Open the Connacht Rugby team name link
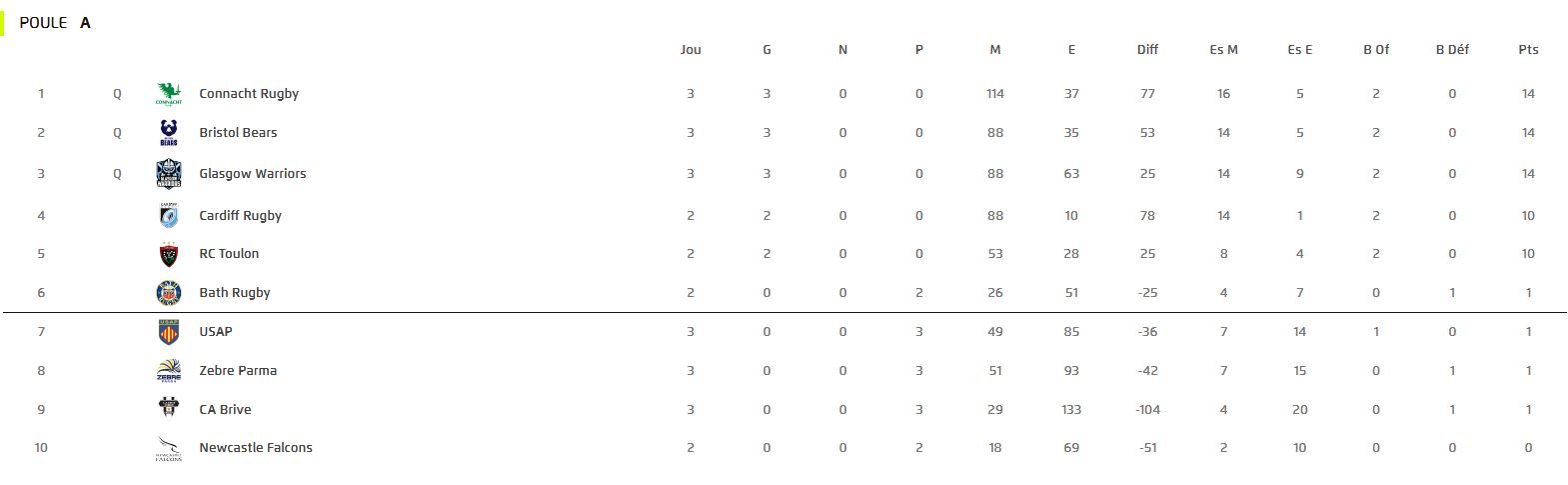Screen dimensions: 1568x485 (x=249, y=94)
